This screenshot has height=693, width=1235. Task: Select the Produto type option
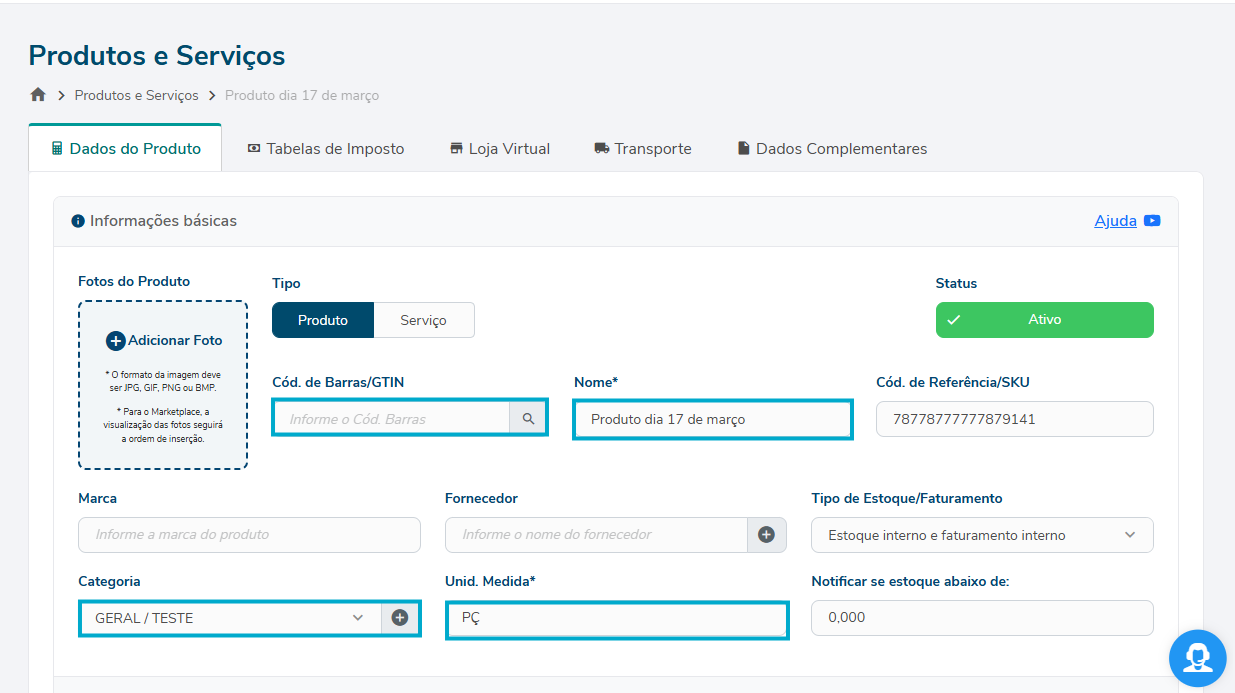pyautogui.click(x=322, y=320)
